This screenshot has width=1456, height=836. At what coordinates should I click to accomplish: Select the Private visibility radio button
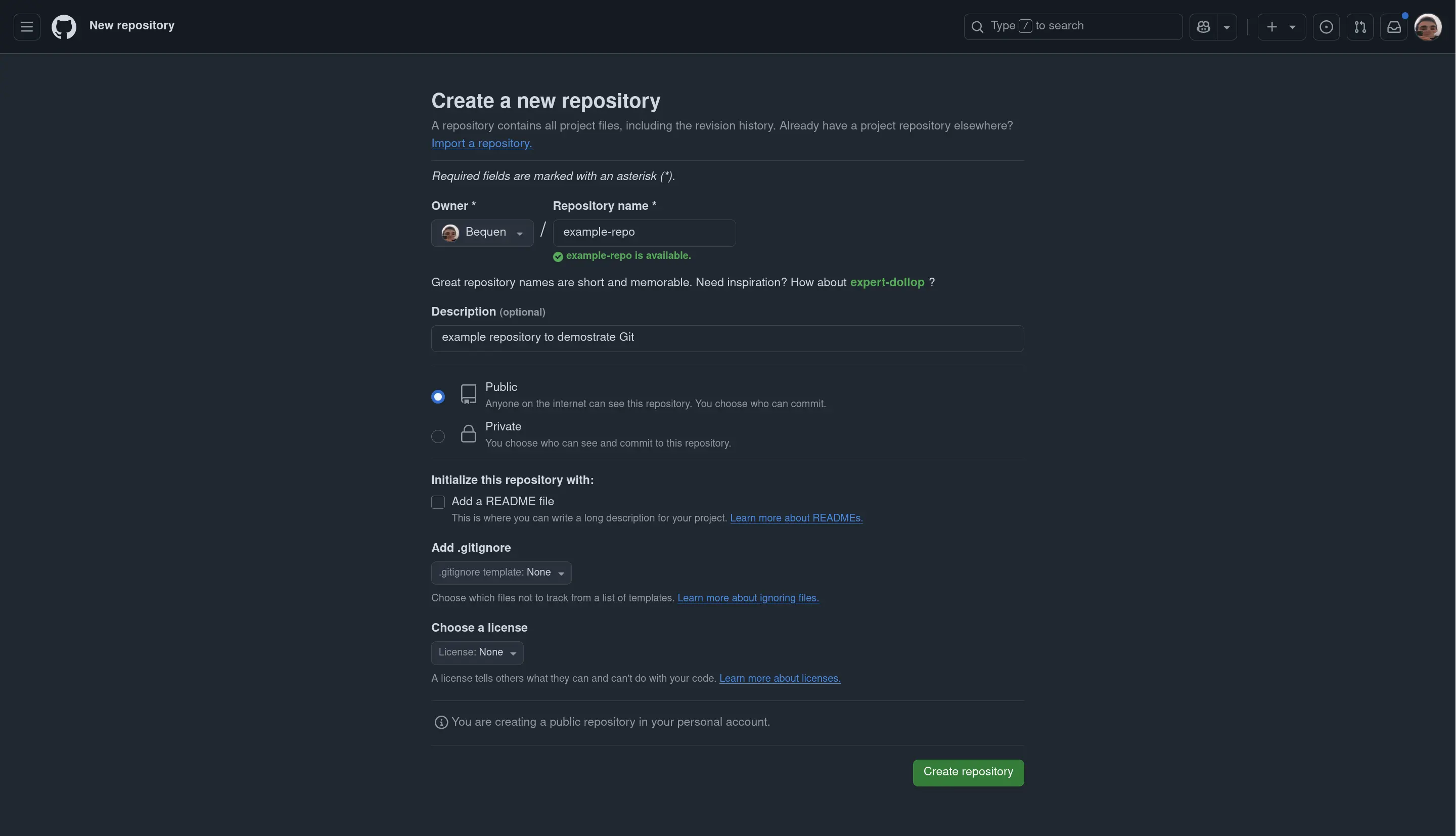[438, 436]
